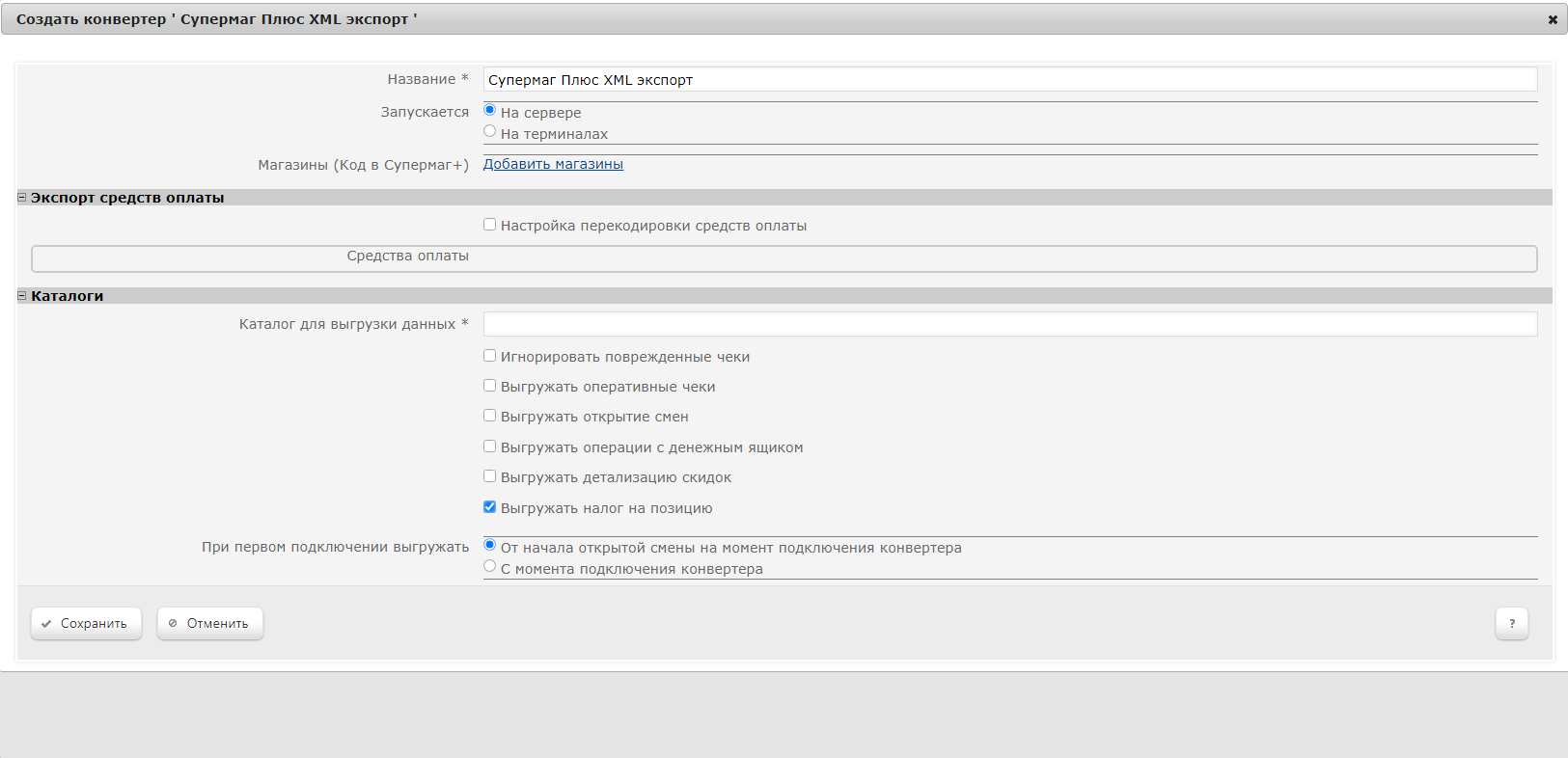Close the converter creation dialog

1553,19
